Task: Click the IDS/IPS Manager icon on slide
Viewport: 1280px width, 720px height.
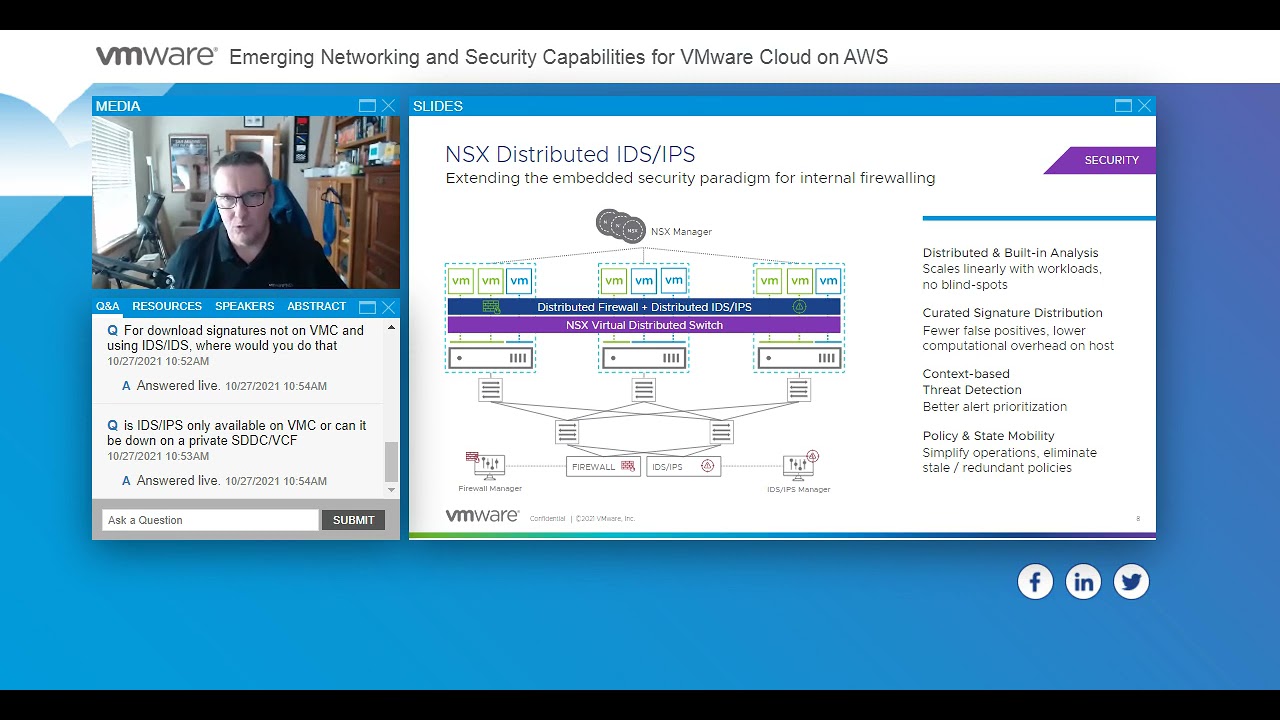Action: coord(799,464)
